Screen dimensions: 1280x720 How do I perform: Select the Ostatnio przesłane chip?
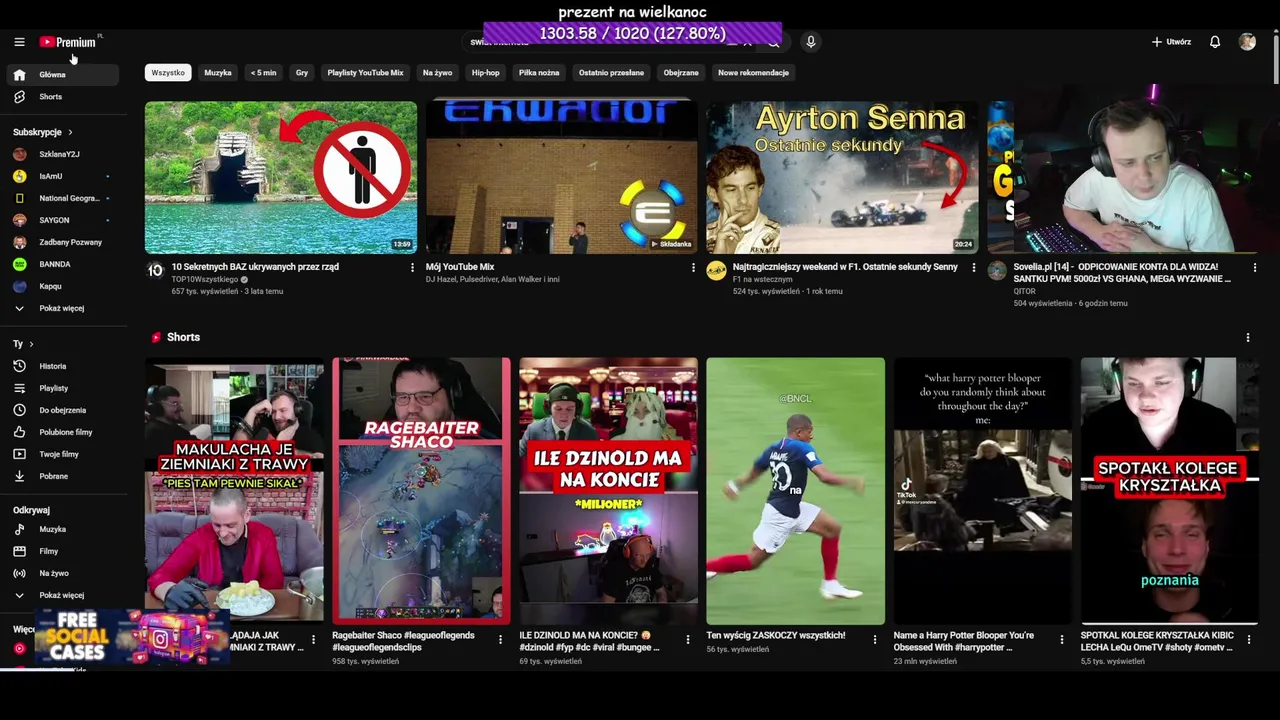pyautogui.click(x=611, y=73)
